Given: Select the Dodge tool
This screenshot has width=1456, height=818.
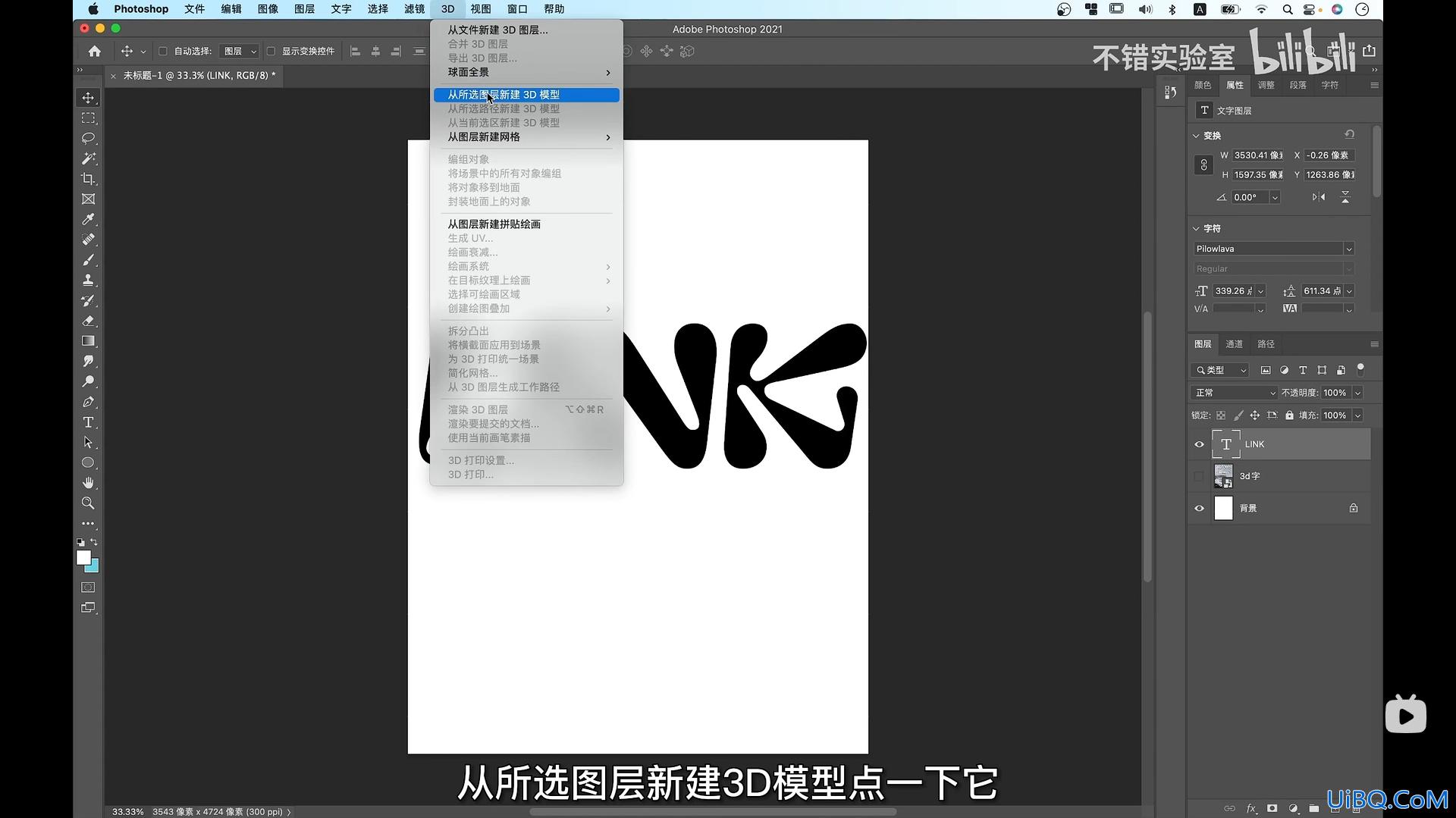Looking at the screenshot, I should point(88,381).
